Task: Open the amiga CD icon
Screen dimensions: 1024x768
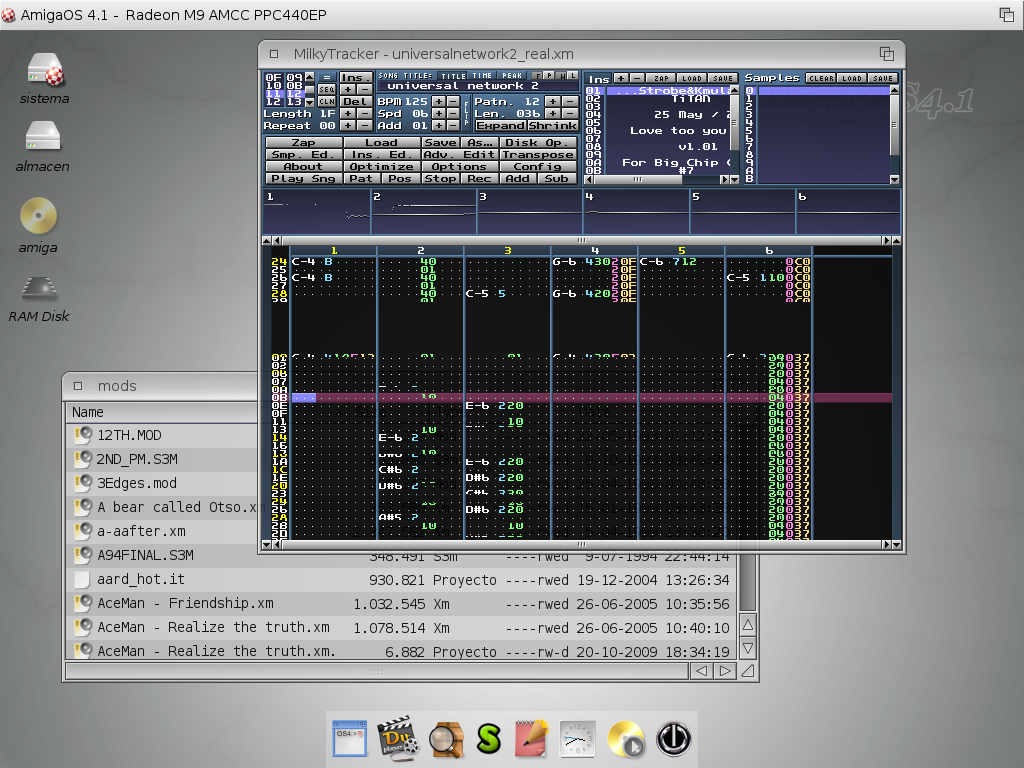Action: [x=39, y=216]
